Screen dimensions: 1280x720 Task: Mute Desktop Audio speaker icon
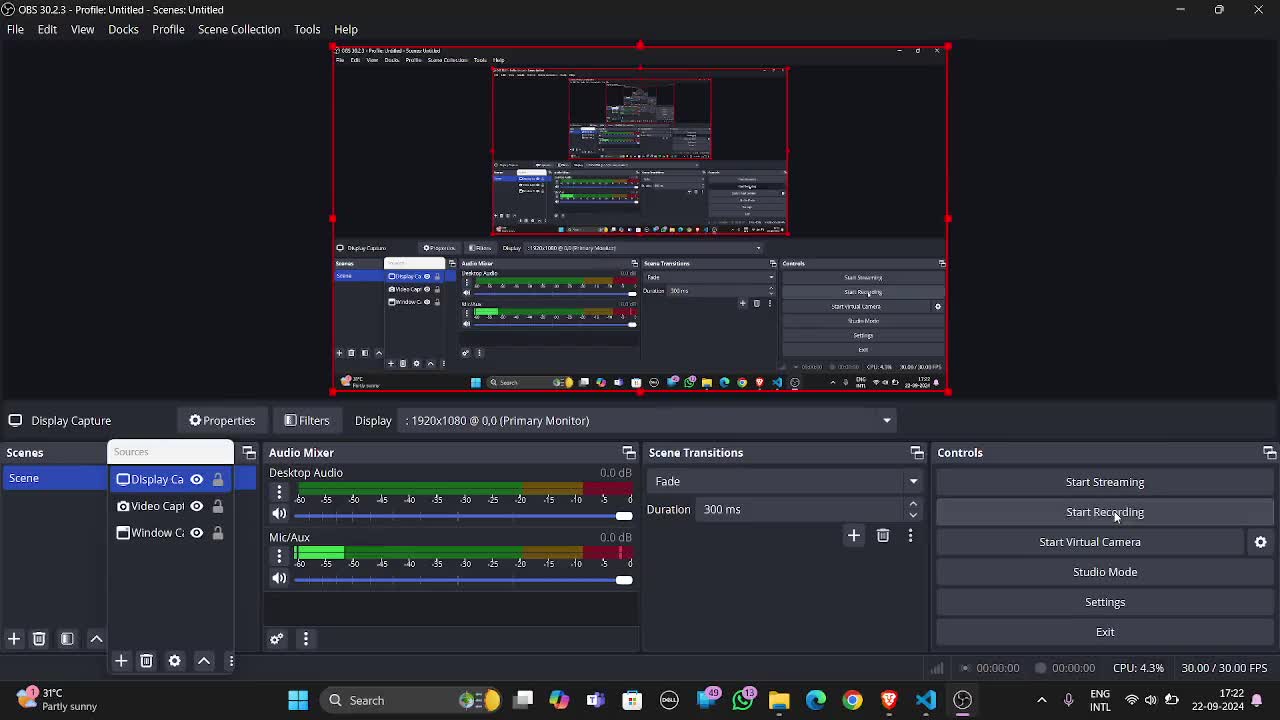click(x=279, y=514)
